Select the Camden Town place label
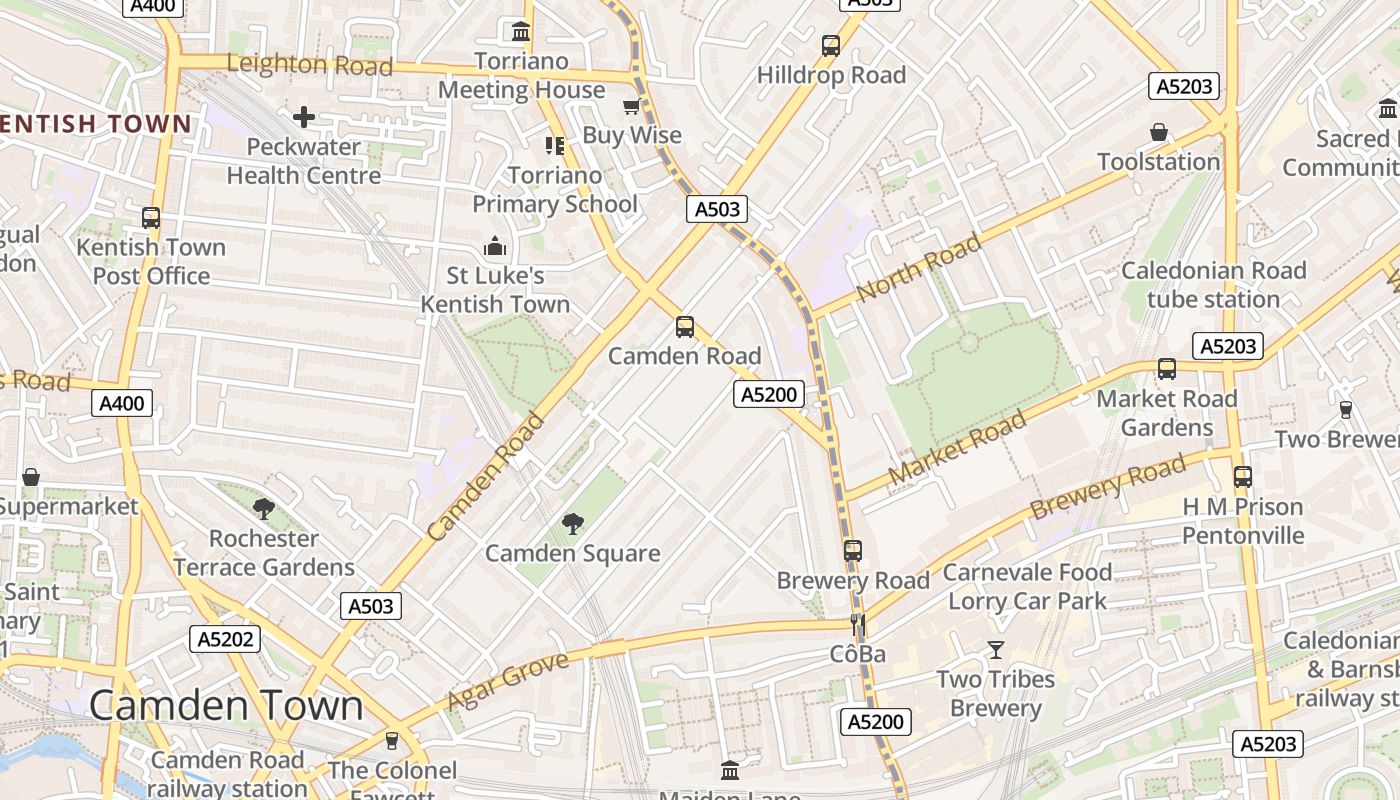The width and height of the screenshot is (1400, 800). pyautogui.click(x=226, y=706)
